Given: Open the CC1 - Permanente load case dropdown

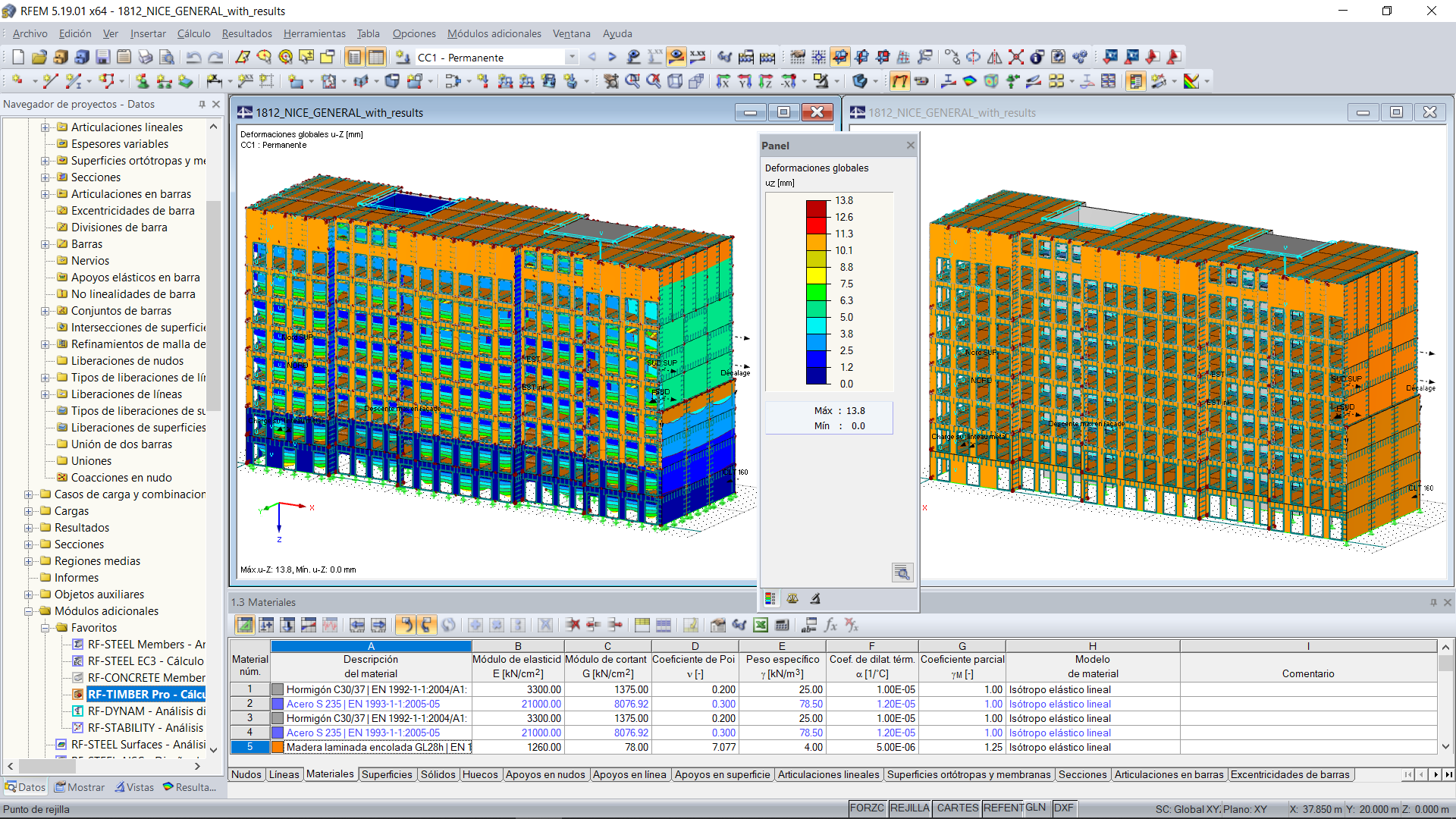Looking at the screenshot, I should tap(570, 57).
